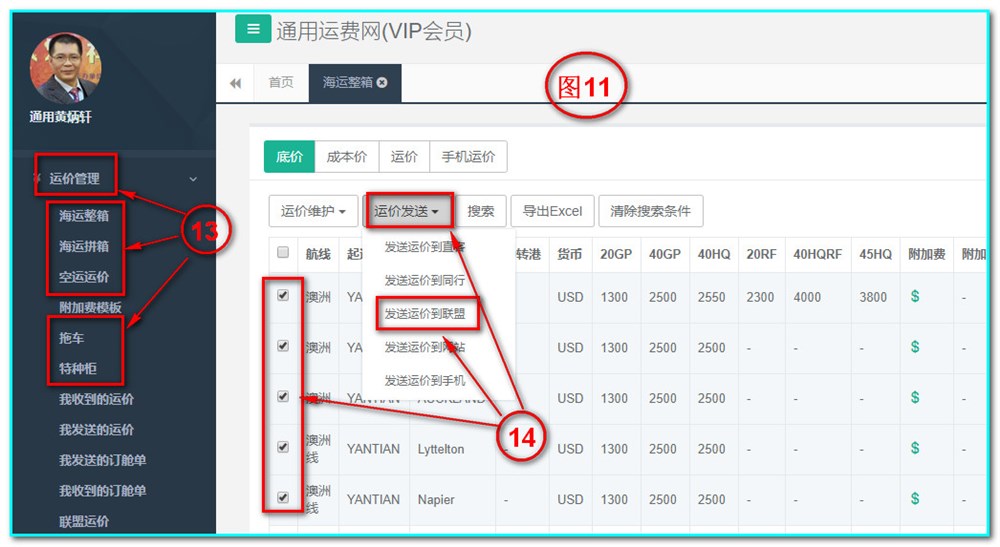Click the 40HQ column header
This screenshot has height=547, width=1000.
(x=714, y=254)
